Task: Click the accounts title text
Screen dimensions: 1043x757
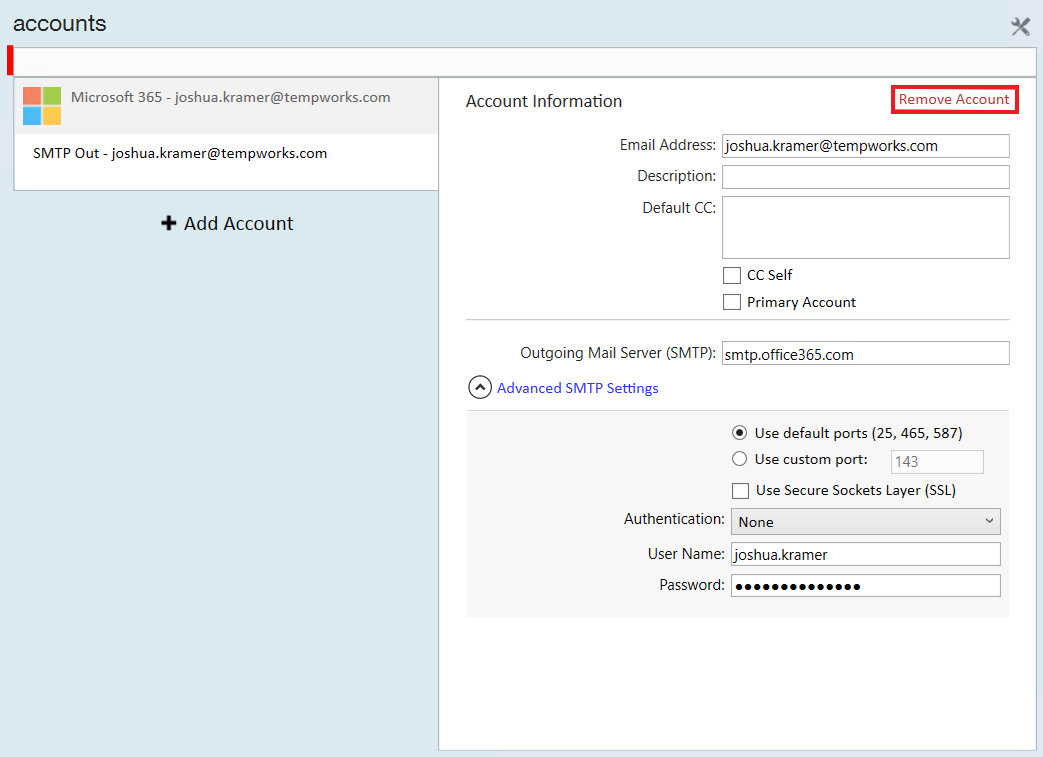Action: click(x=60, y=23)
